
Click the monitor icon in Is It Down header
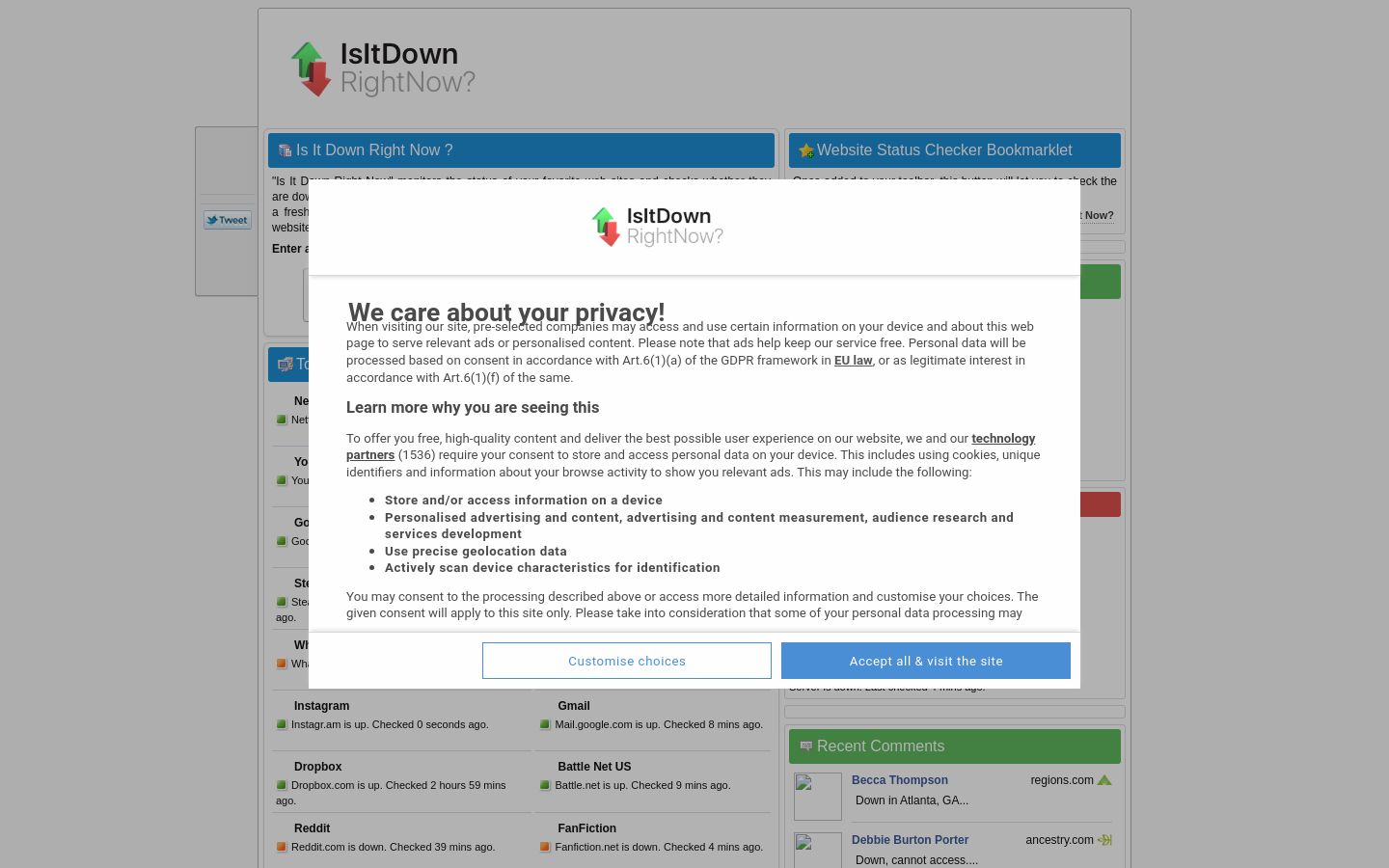285,150
